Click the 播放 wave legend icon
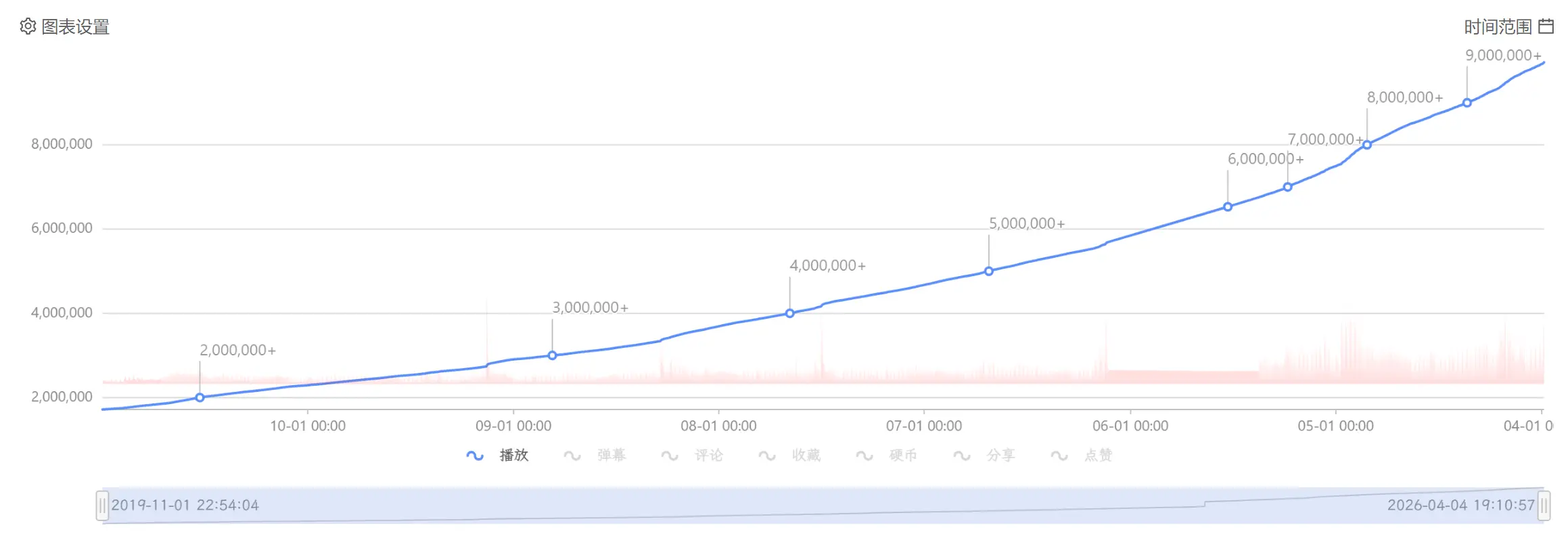 point(475,455)
